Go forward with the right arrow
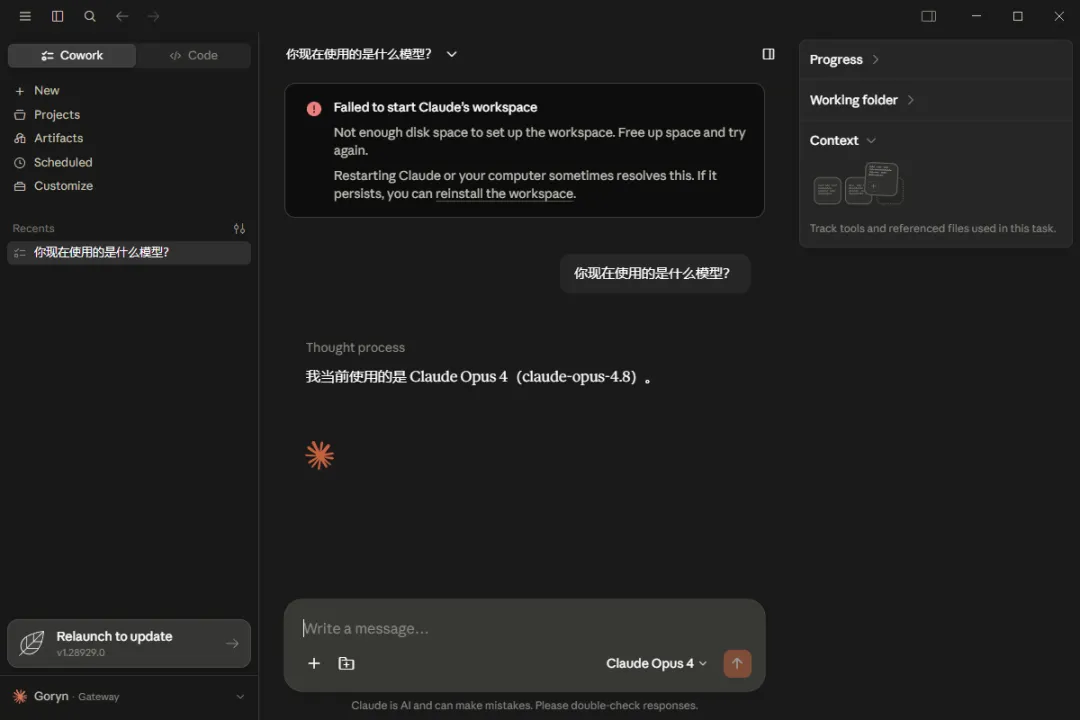Viewport: 1080px width, 720px height. pos(153,16)
